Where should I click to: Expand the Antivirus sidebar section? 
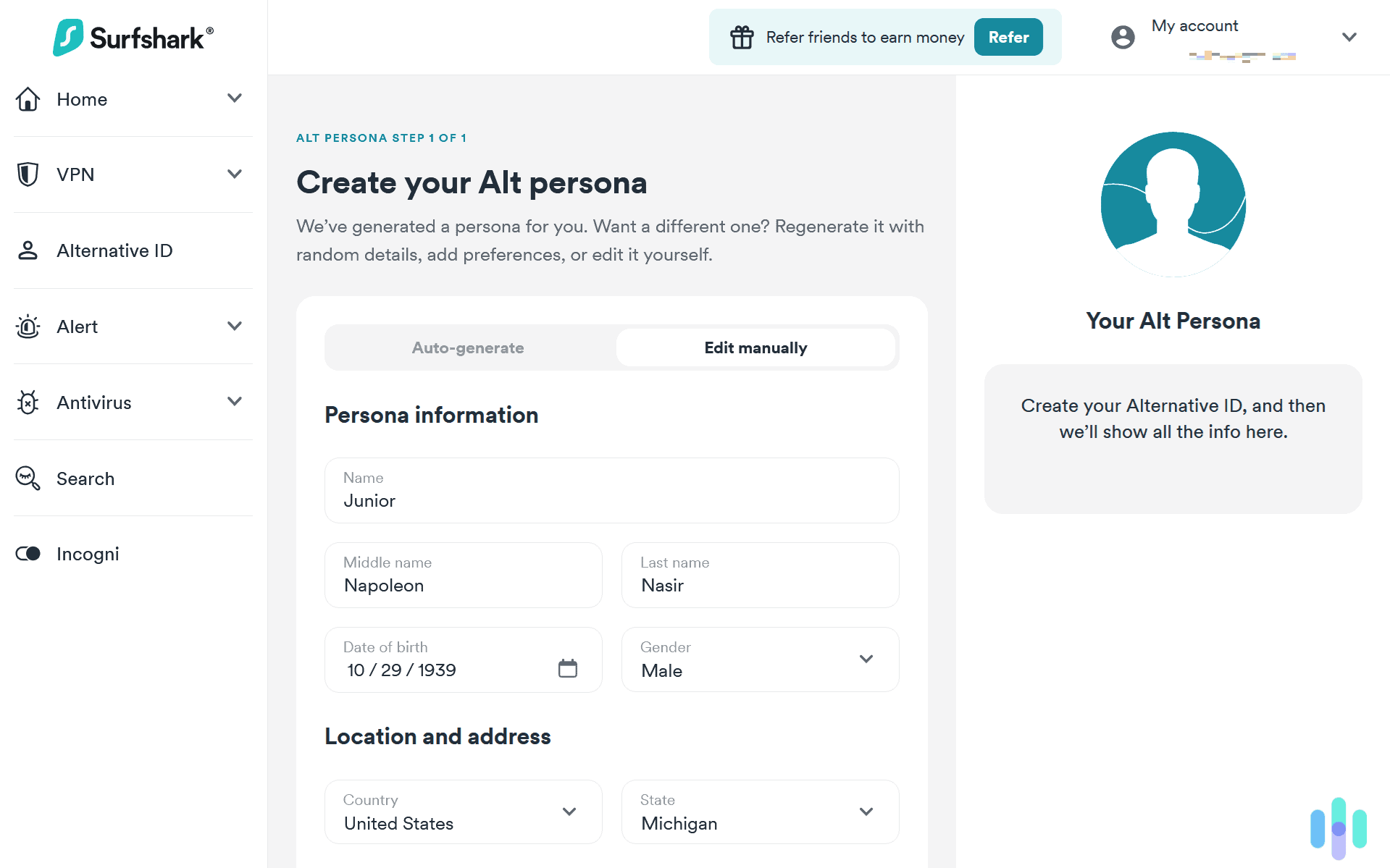click(234, 401)
